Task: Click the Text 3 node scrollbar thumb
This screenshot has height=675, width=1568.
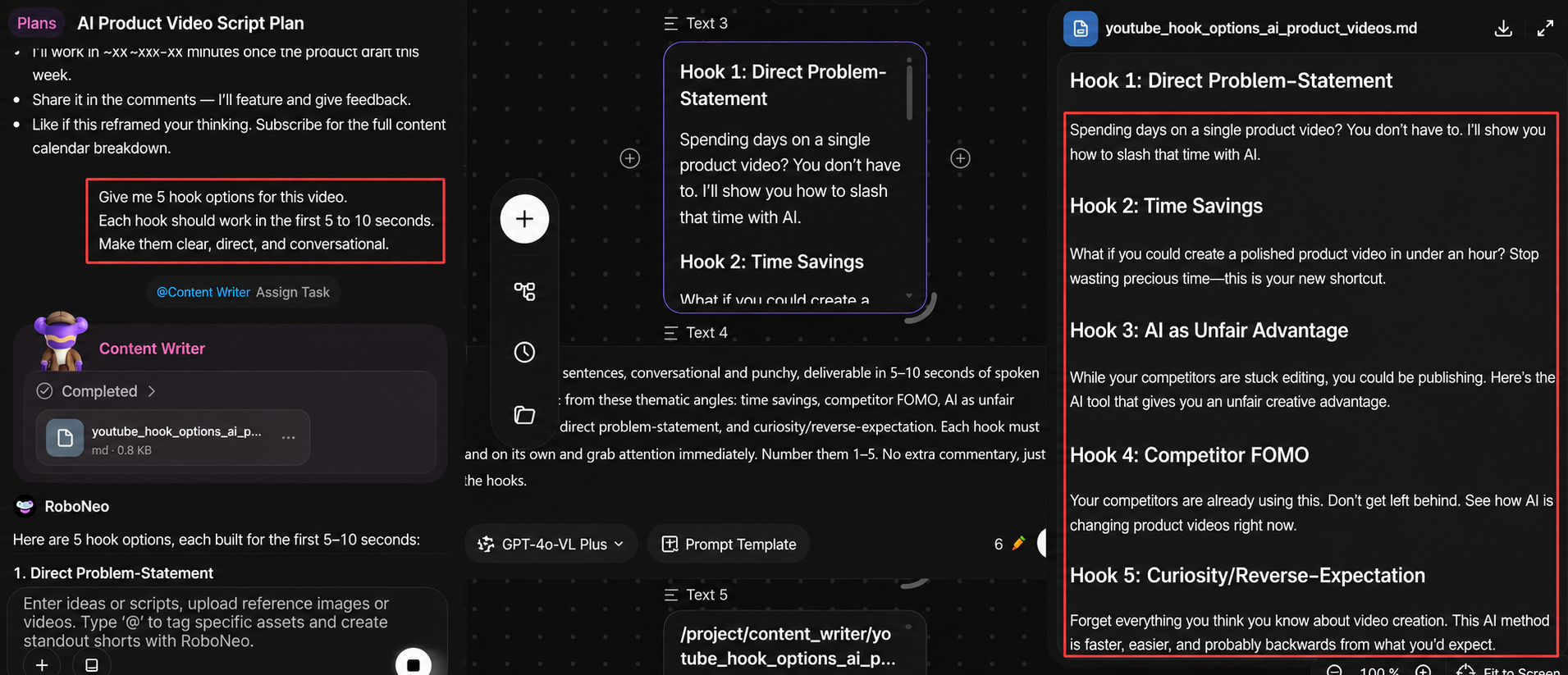Action: click(x=909, y=92)
